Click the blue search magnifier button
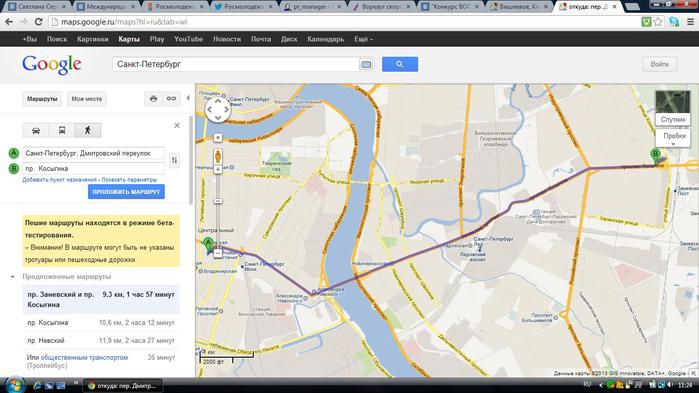Viewport: 699px width, 393px height. pos(400,64)
